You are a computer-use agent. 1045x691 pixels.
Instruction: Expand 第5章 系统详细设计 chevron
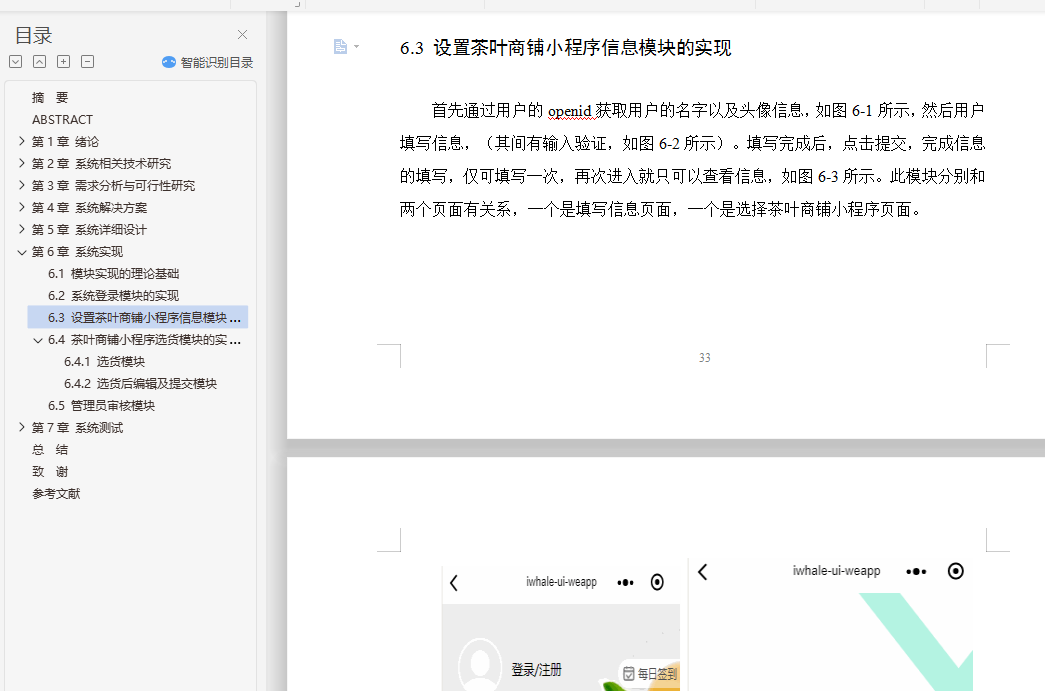[x=21, y=229]
